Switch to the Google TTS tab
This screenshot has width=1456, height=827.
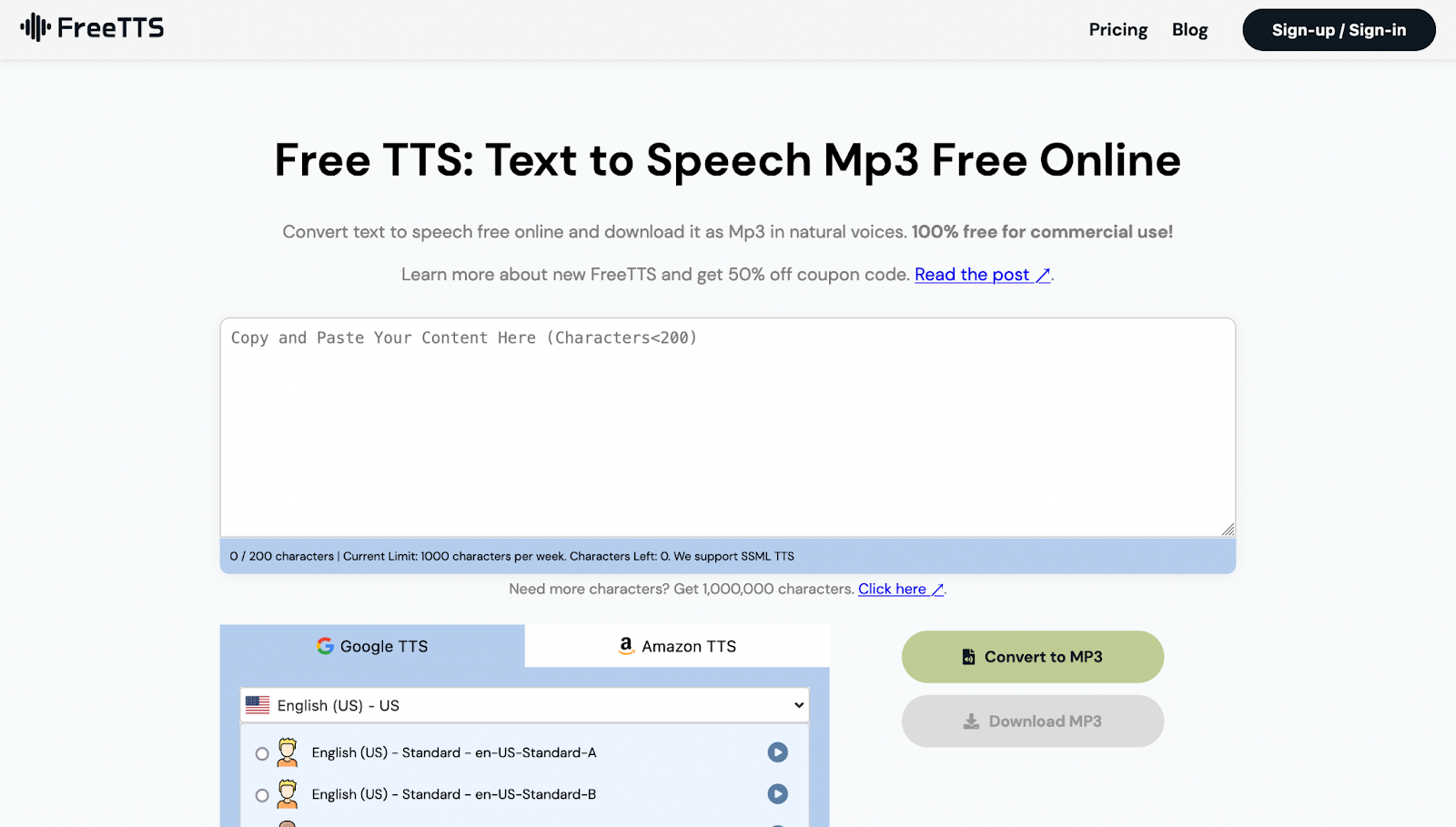pyautogui.click(x=372, y=646)
